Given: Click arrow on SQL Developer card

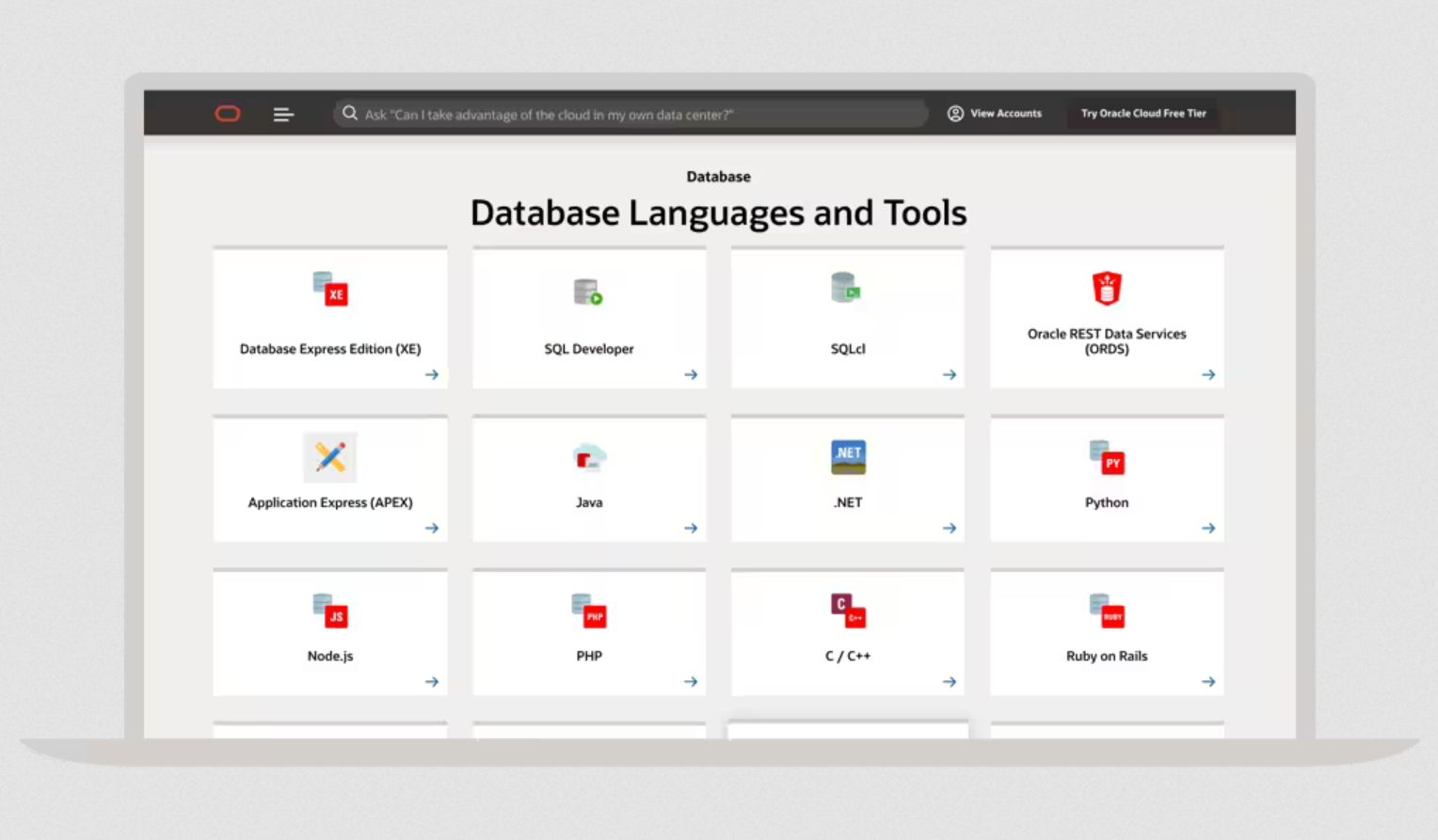Looking at the screenshot, I should tap(691, 374).
